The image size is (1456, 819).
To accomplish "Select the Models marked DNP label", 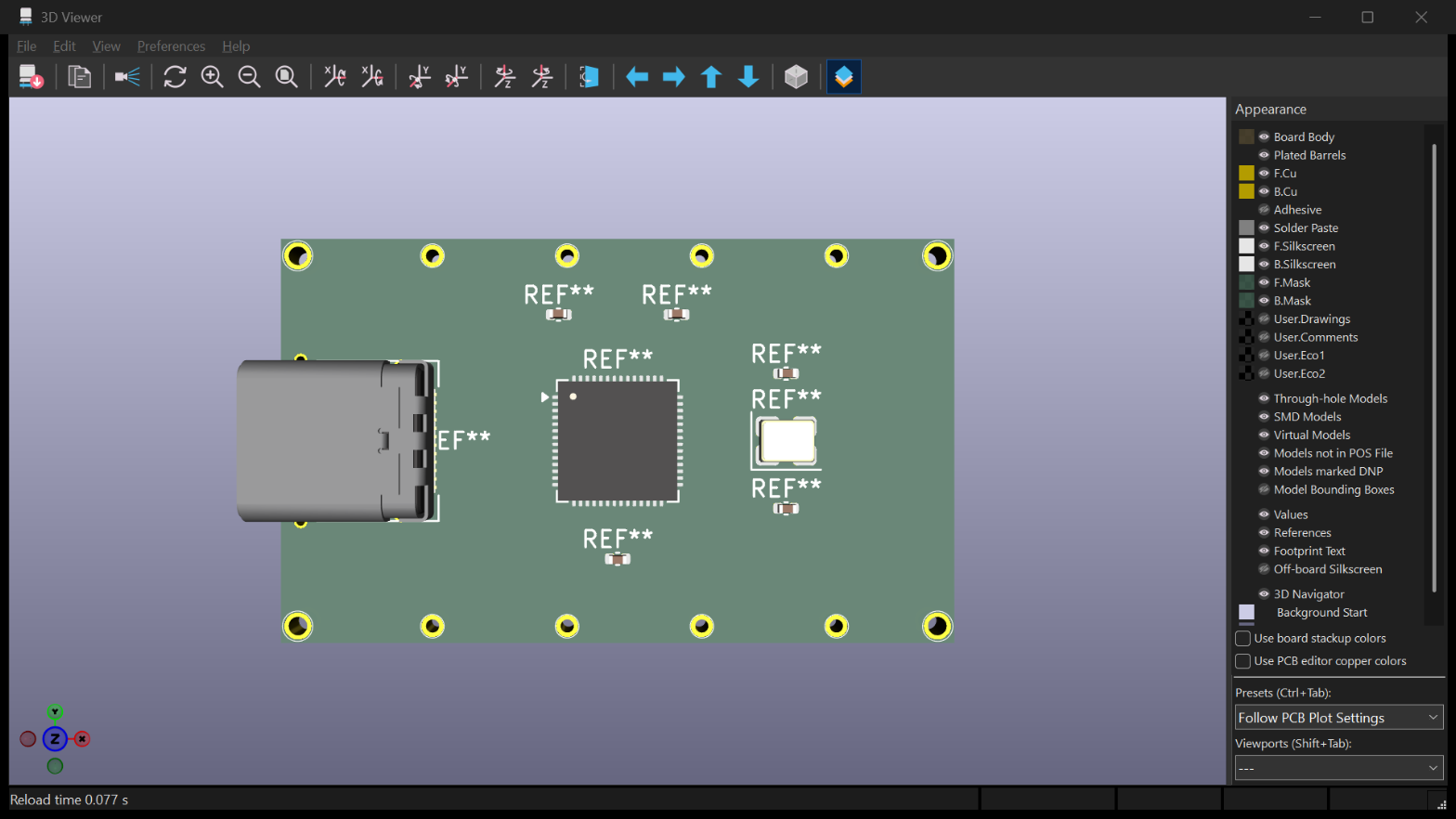I will 1328,472.
